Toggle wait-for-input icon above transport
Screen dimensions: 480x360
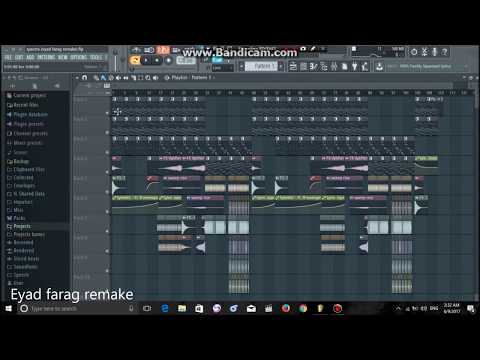point(149,50)
